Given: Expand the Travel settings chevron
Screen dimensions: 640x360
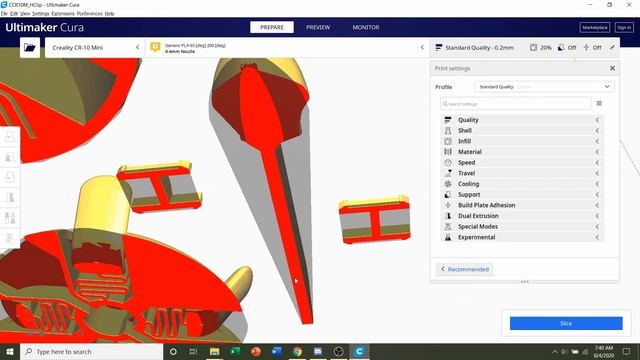Looking at the screenshot, I should [597, 173].
